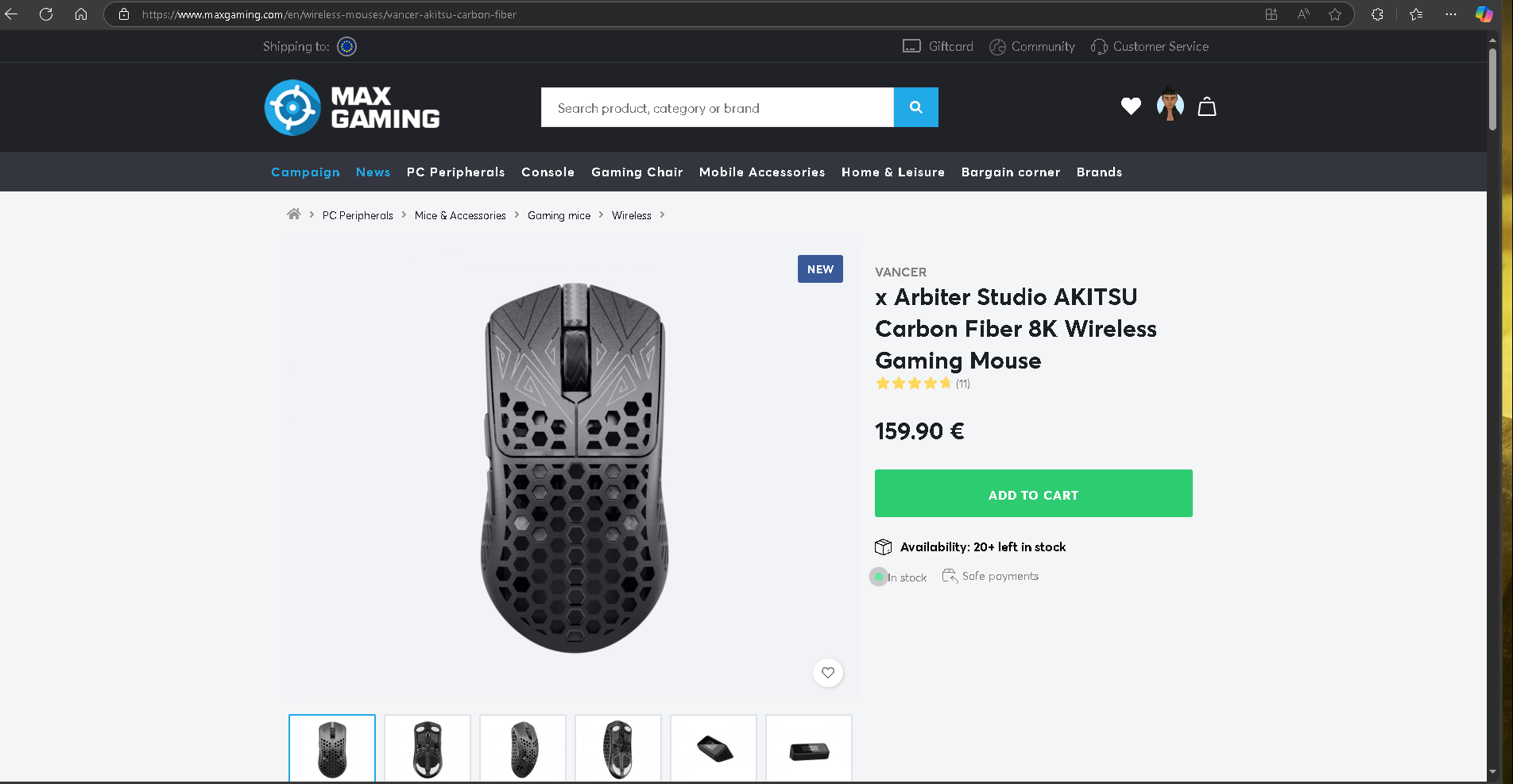
Task: Open the browser extensions puzzle icon
Action: [x=1377, y=14]
